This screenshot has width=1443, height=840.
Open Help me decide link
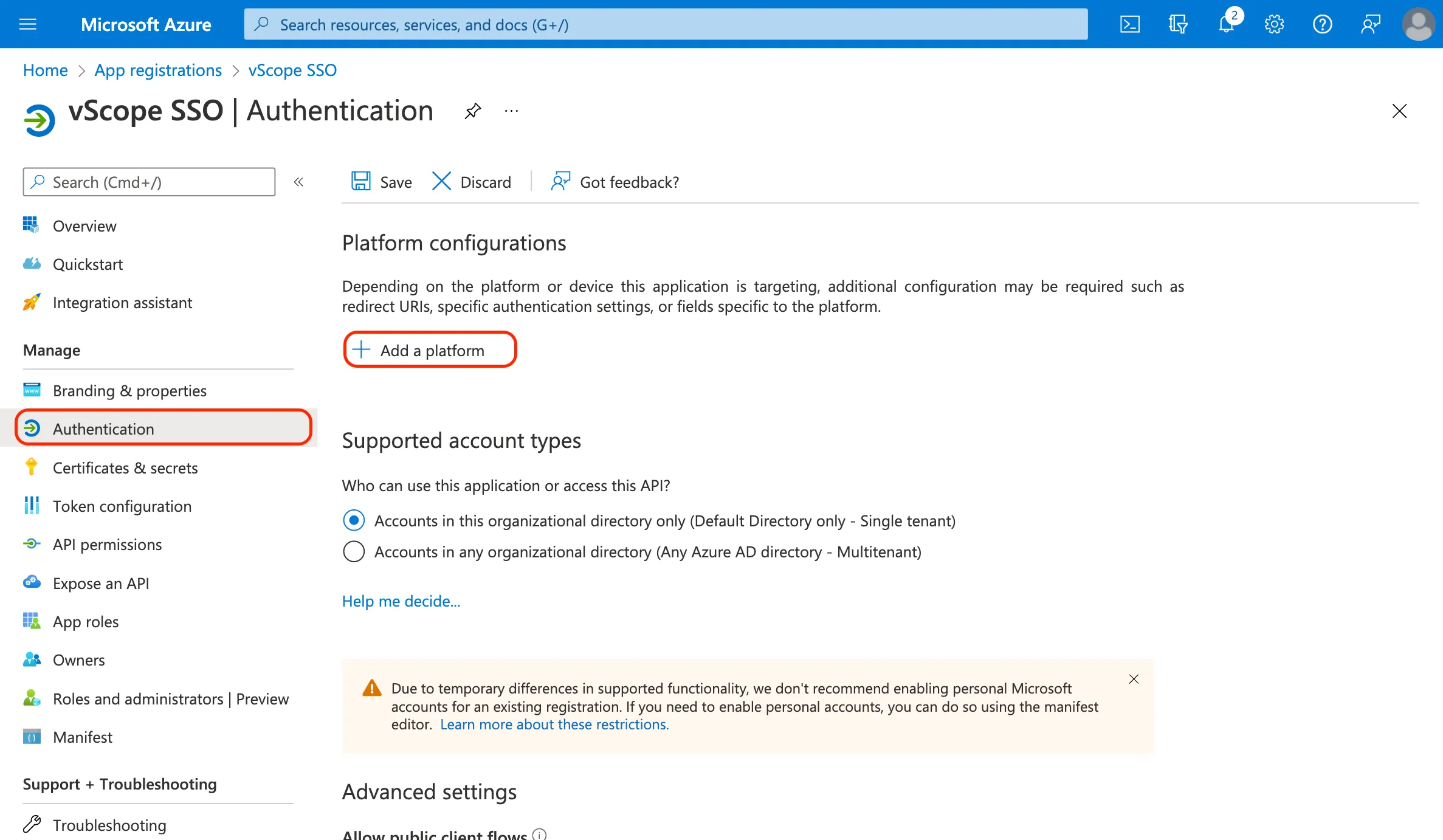tap(401, 601)
